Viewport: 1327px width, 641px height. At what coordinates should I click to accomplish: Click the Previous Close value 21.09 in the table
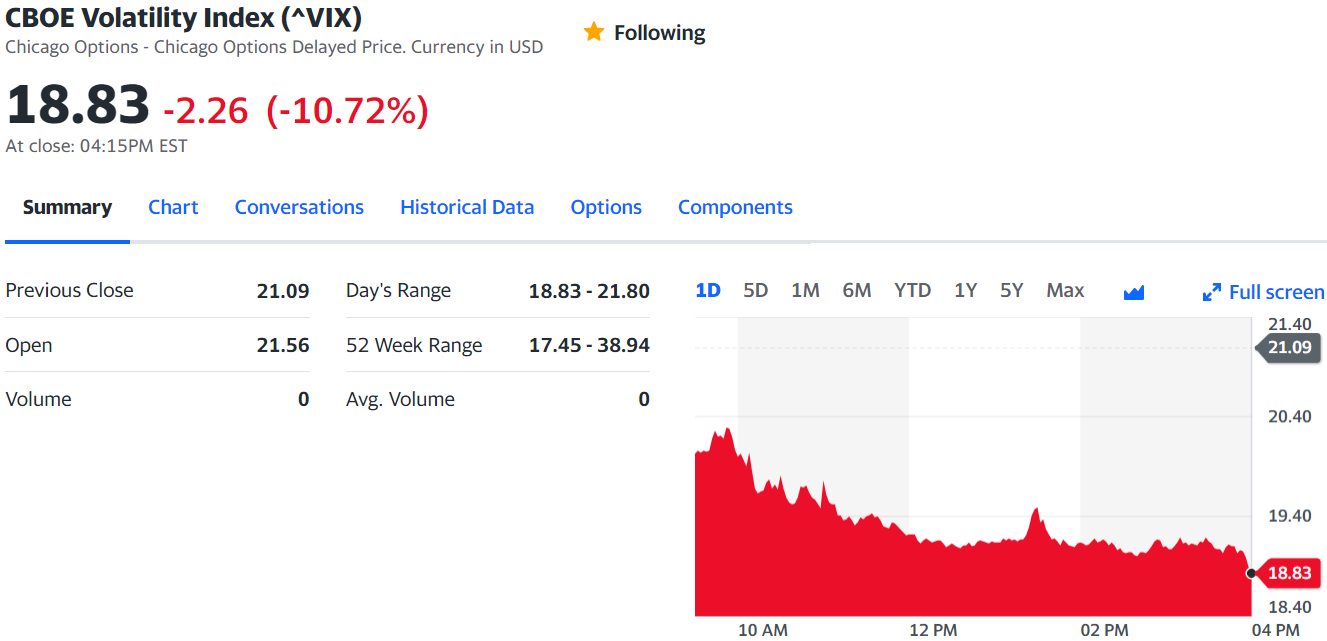283,291
